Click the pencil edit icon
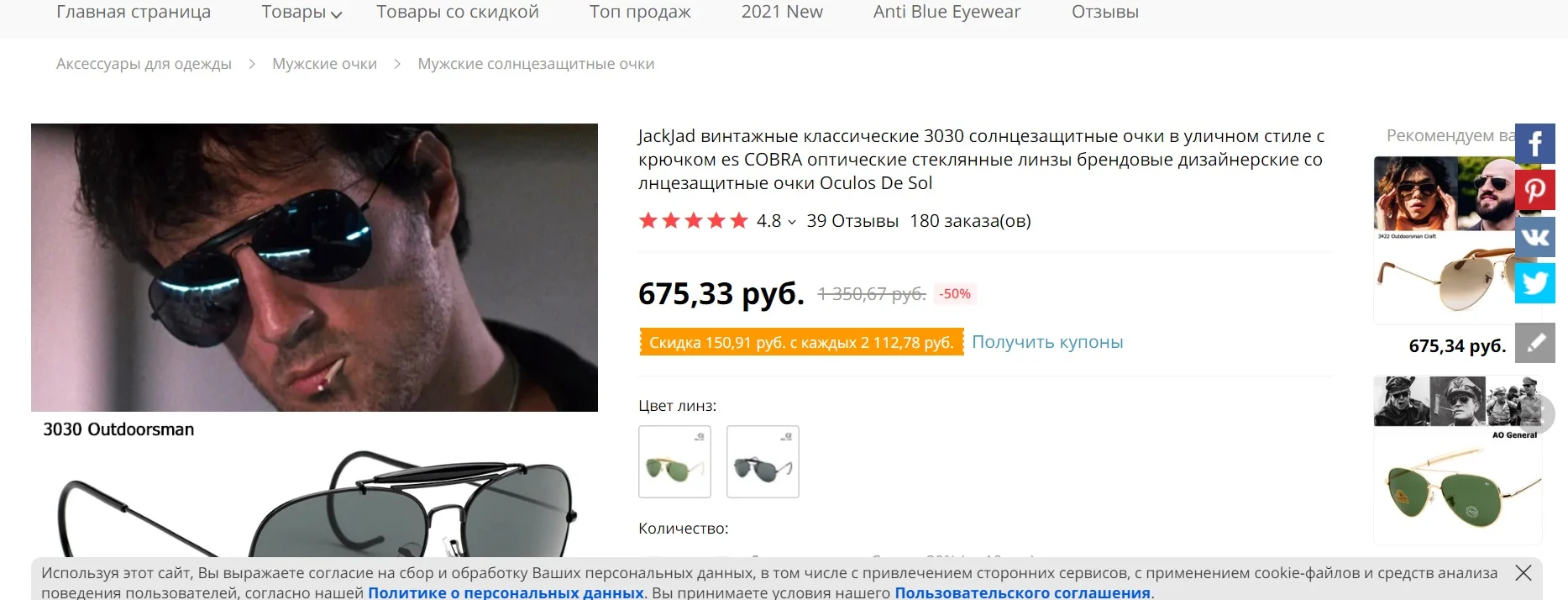 (x=1535, y=343)
